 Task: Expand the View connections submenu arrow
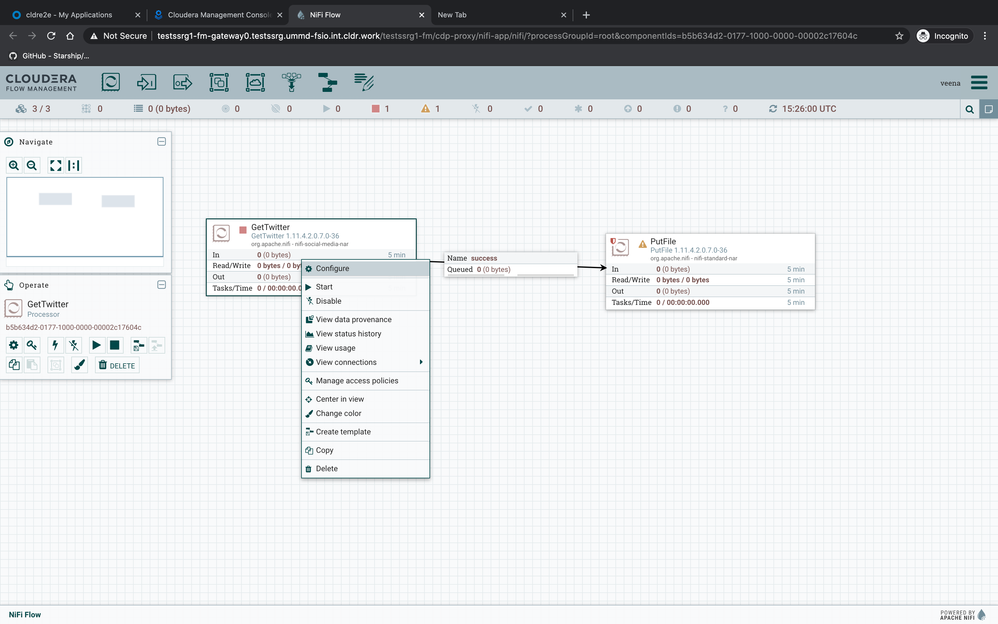(421, 362)
